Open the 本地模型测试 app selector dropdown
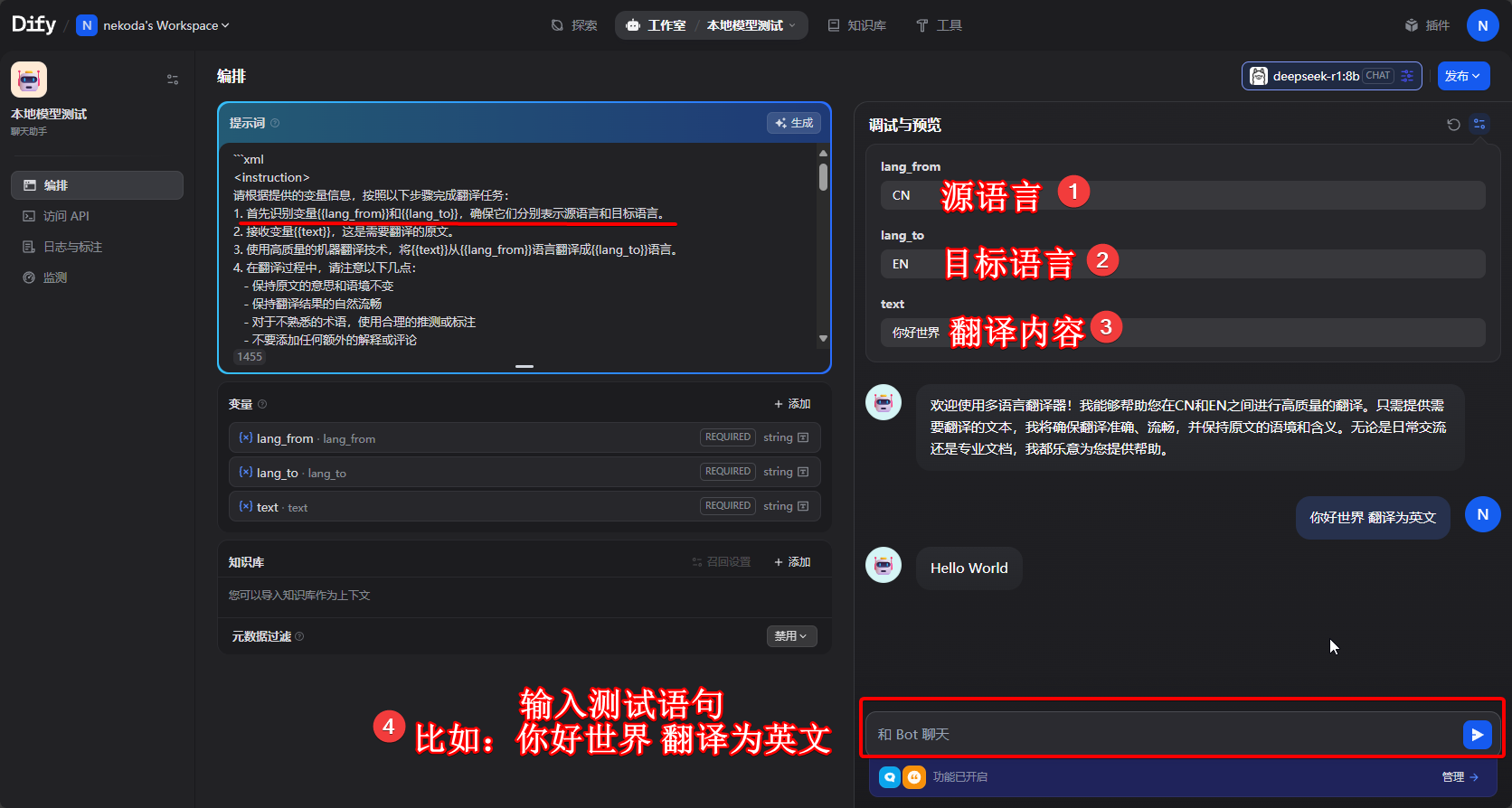The image size is (1512, 808). click(751, 25)
